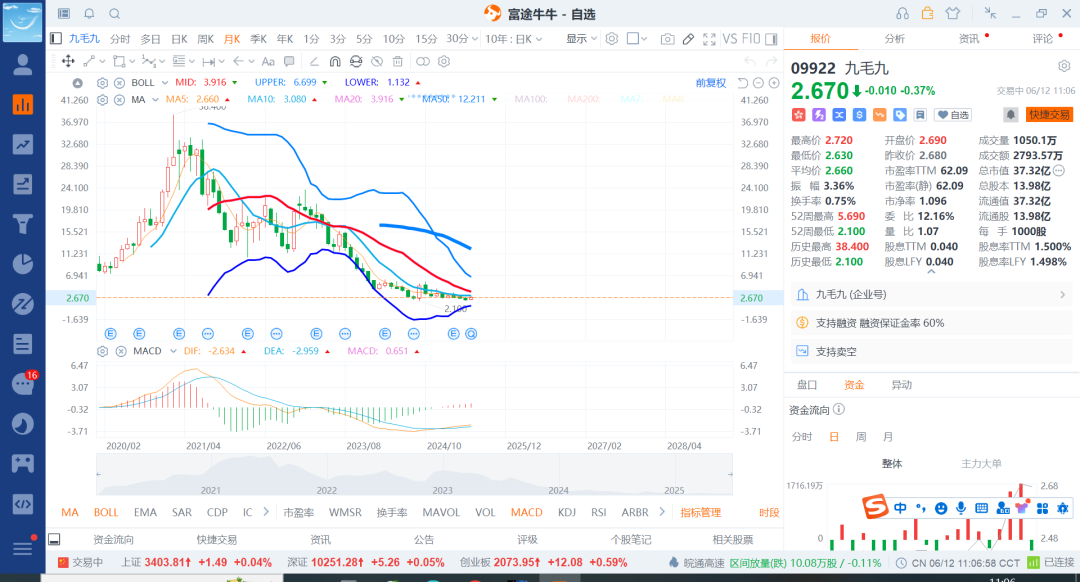Screen dimensions: 1080x582
Task: Open the 指标管理 link
Action: point(700,512)
